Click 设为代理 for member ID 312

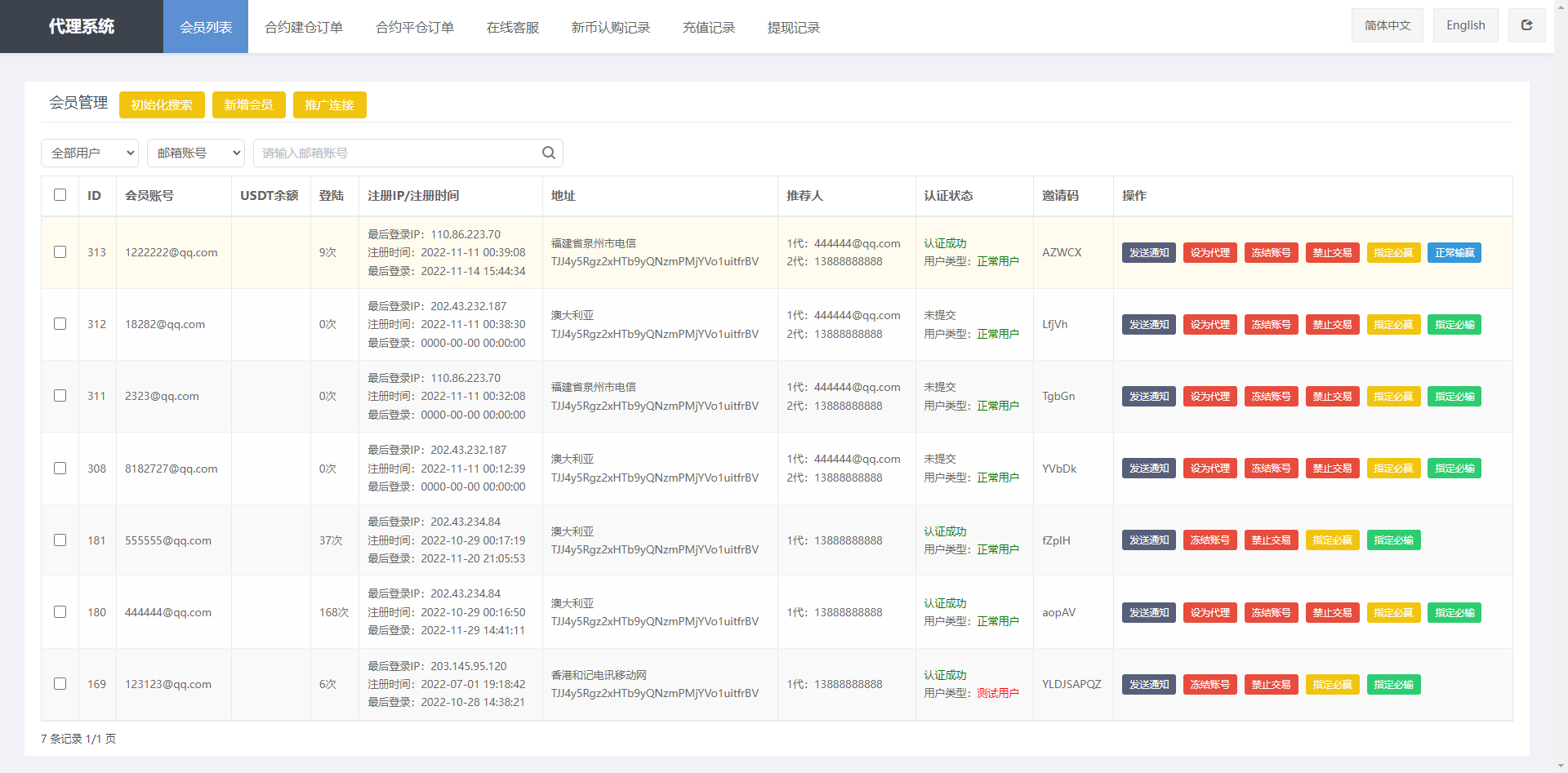click(1210, 324)
